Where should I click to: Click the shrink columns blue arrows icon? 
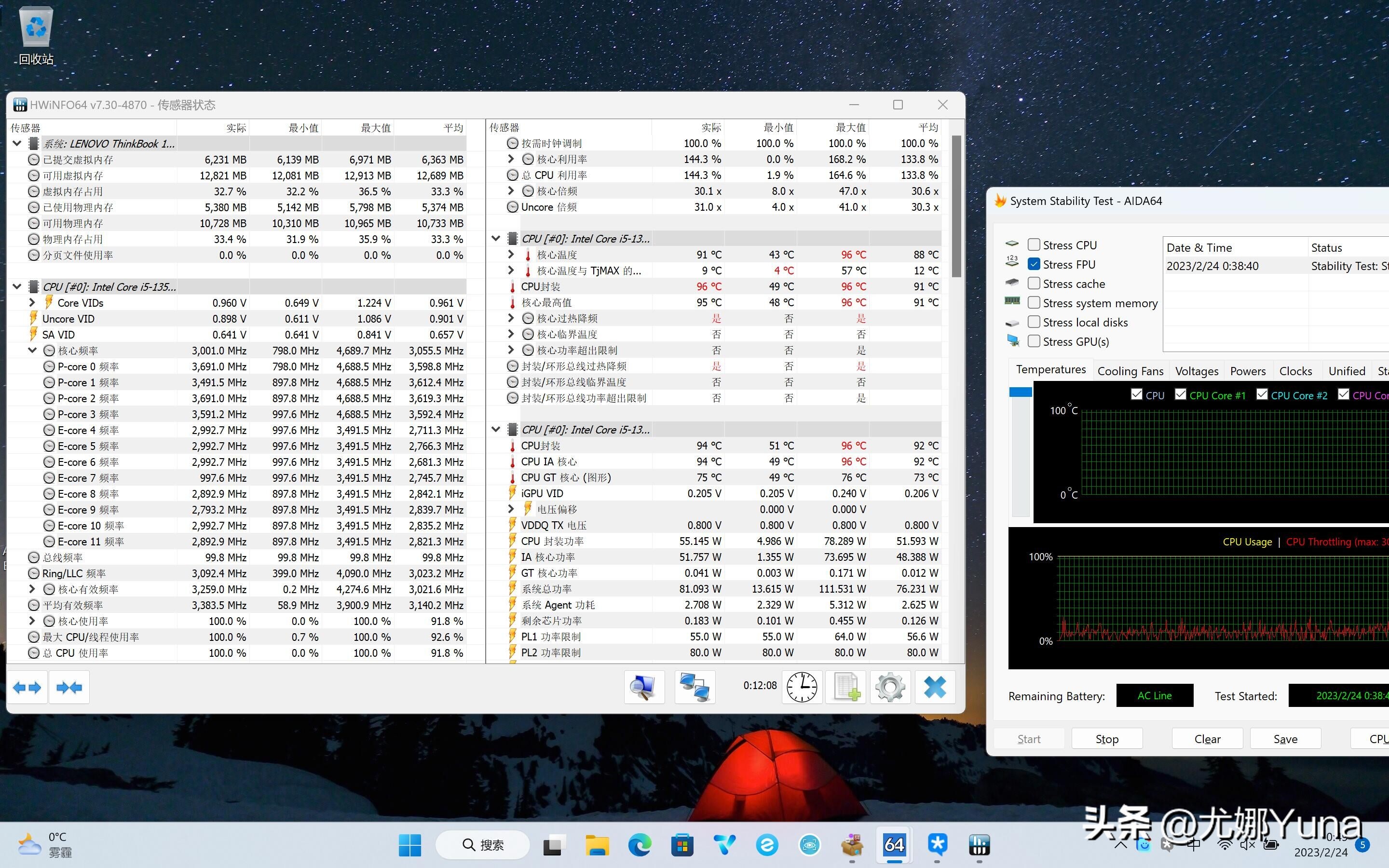pyautogui.click(x=69, y=687)
